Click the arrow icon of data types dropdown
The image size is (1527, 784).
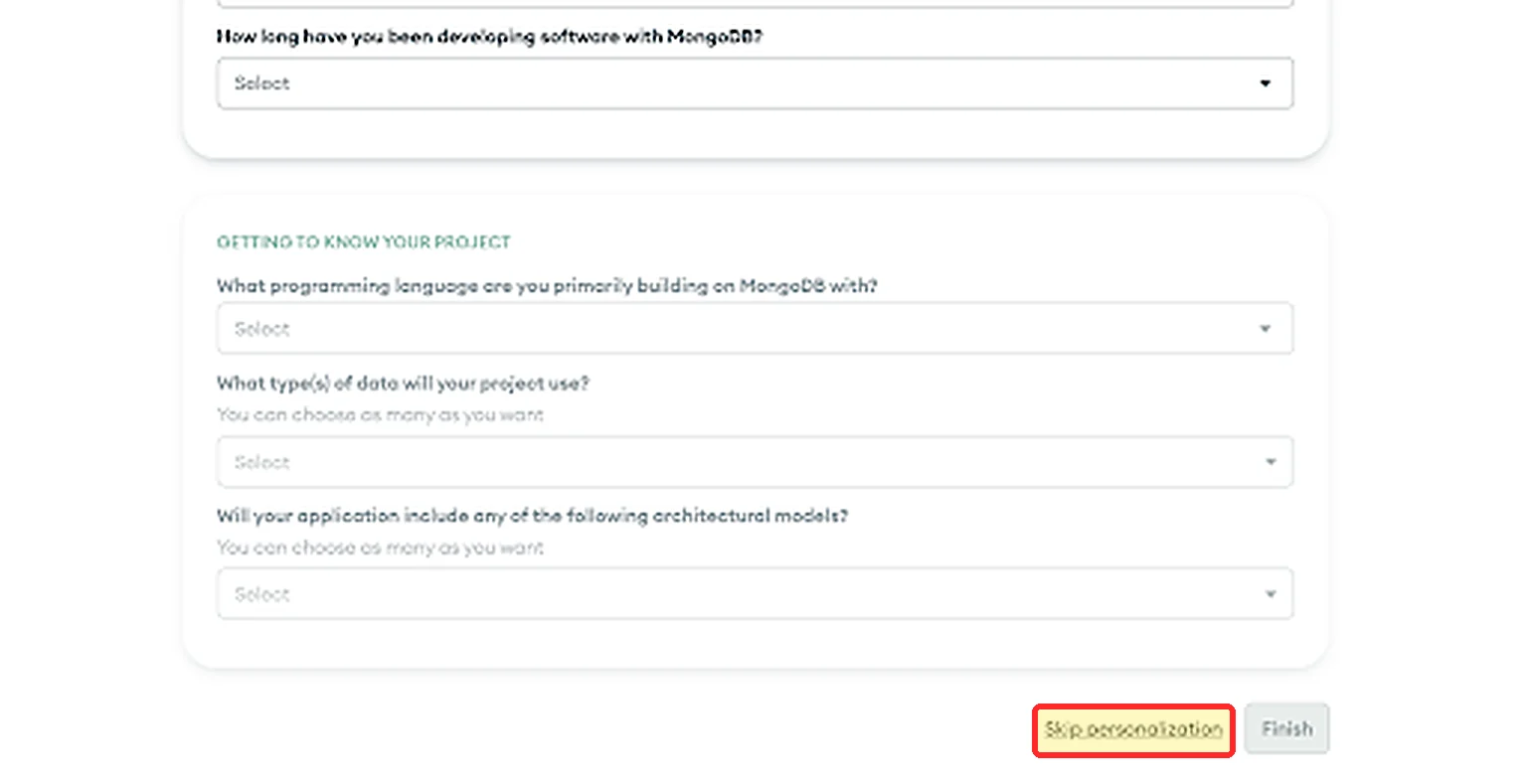[1270, 462]
